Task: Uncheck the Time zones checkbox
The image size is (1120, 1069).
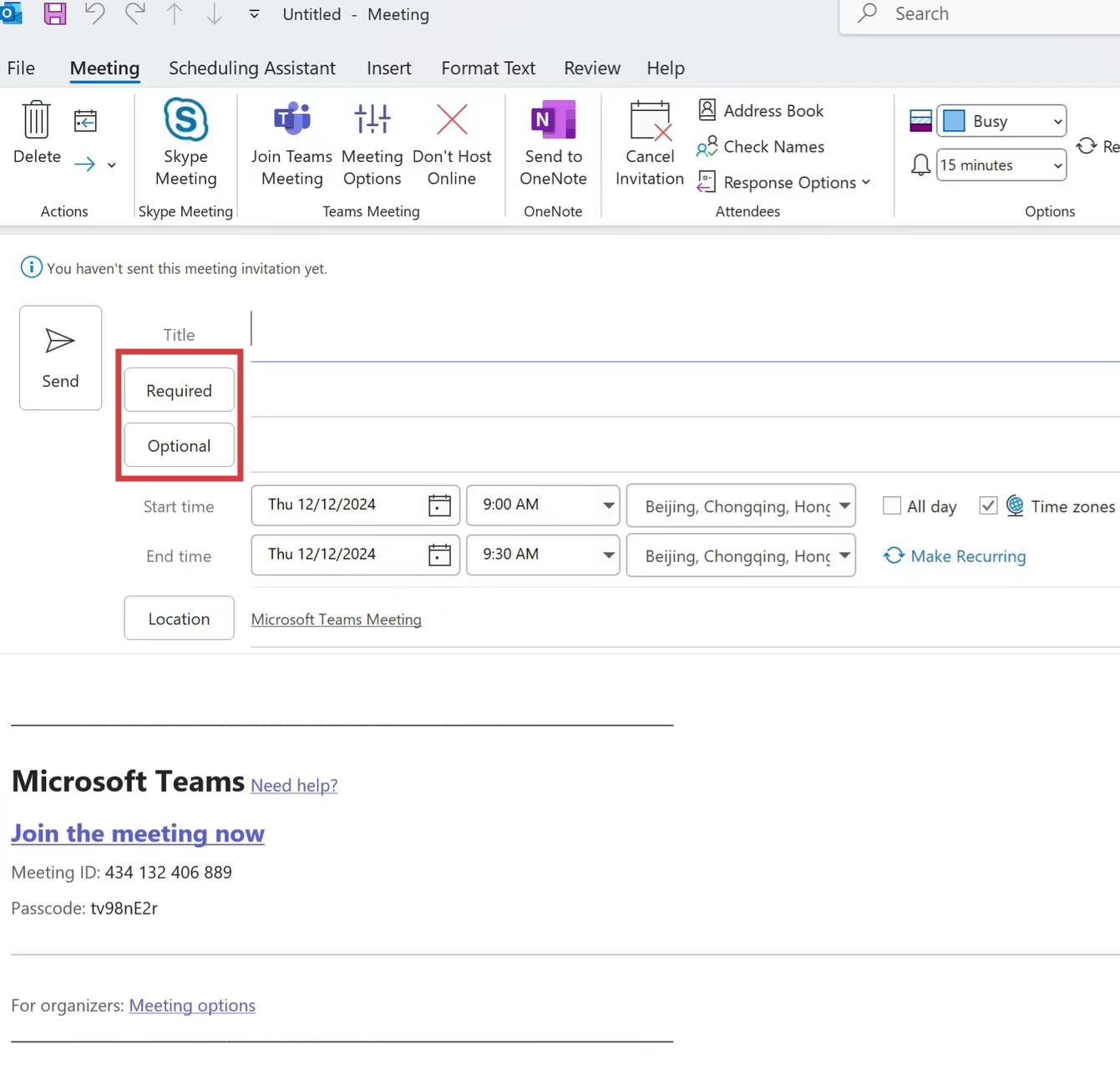Action: click(988, 506)
